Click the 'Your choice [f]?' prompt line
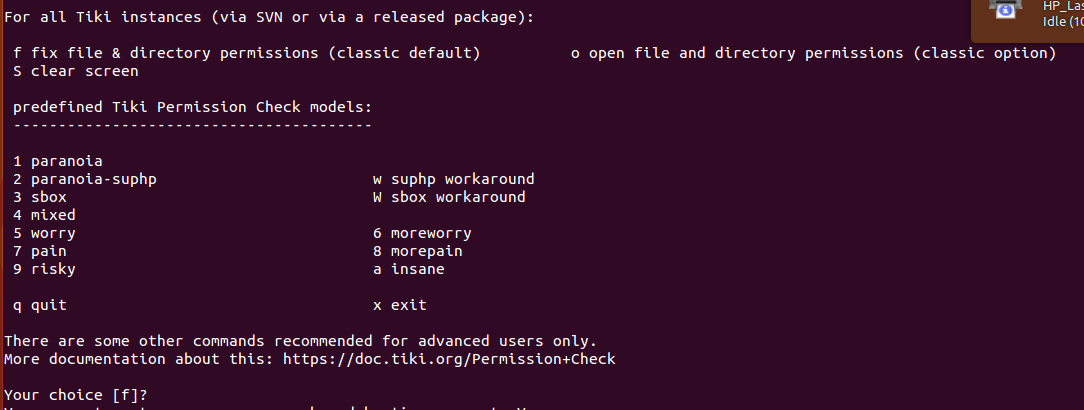1084x410 pixels. (76, 395)
